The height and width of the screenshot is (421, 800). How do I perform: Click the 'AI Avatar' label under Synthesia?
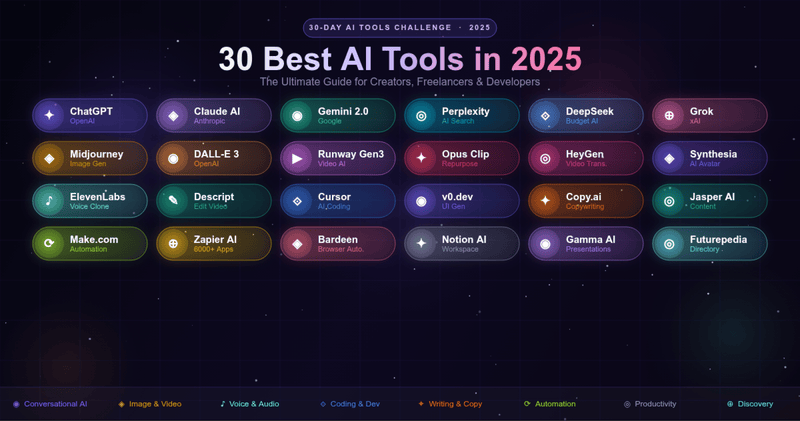705,164
